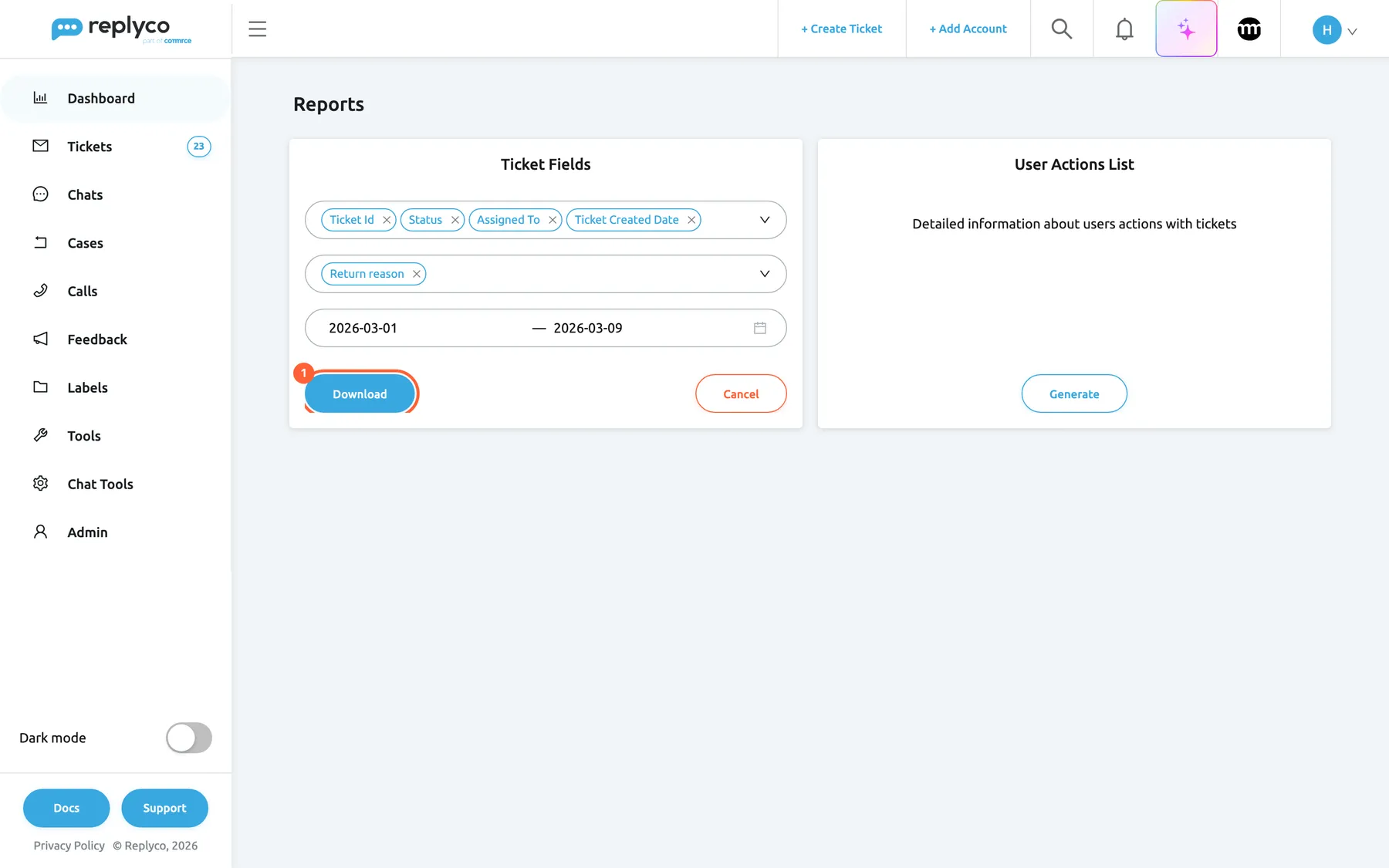Click + Add Account

point(968,29)
